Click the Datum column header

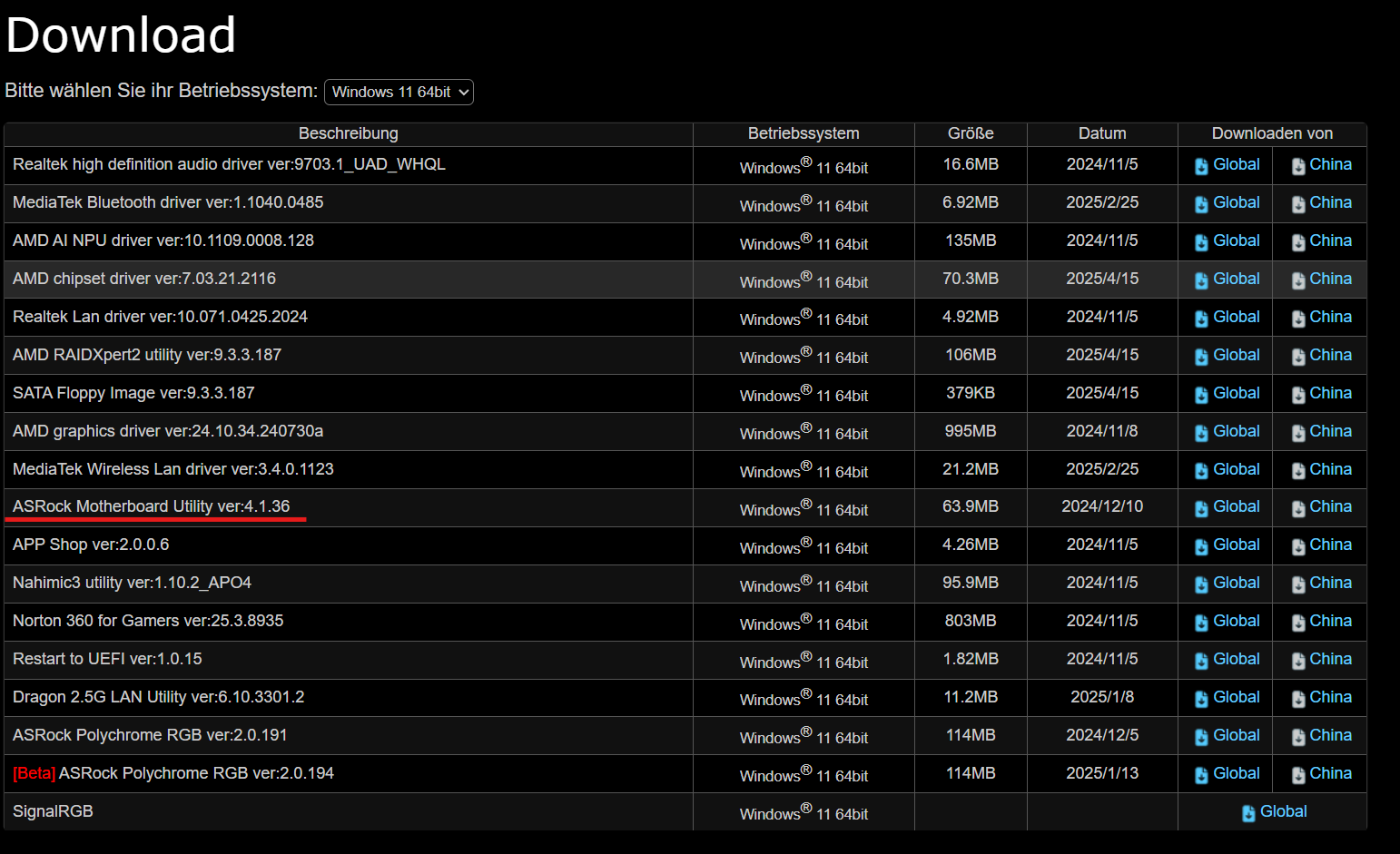point(1102,133)
